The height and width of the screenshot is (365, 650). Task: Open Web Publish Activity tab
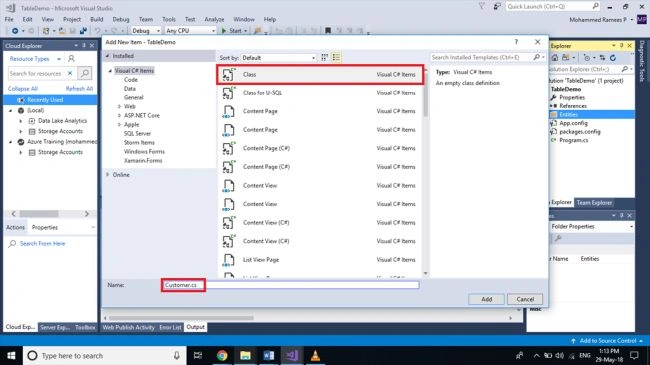pos(129,327)
